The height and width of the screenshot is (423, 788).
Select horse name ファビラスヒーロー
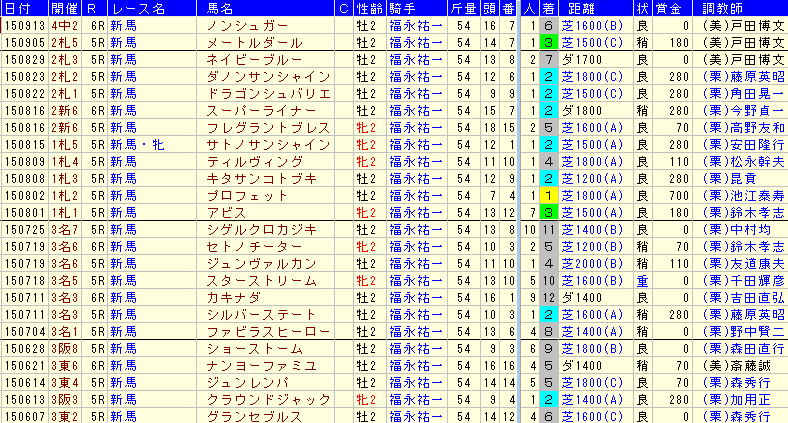point(268,332)
